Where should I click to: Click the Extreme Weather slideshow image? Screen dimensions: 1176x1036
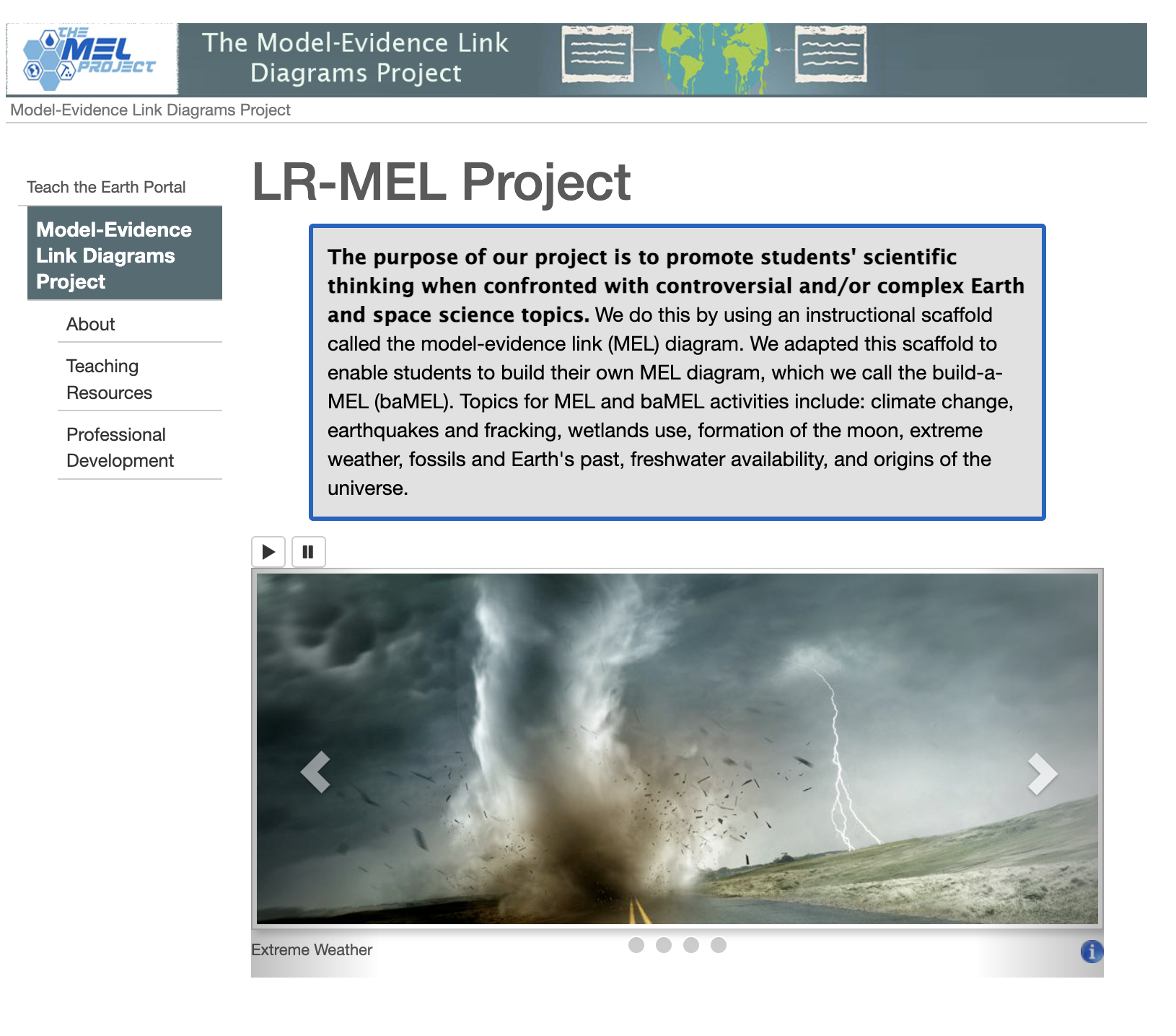[678, 750]
